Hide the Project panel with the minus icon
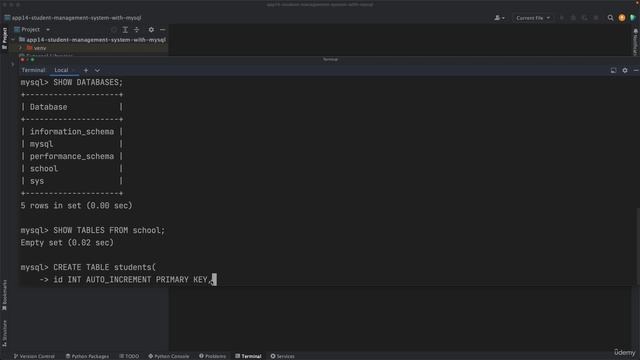 pos(162,30)
